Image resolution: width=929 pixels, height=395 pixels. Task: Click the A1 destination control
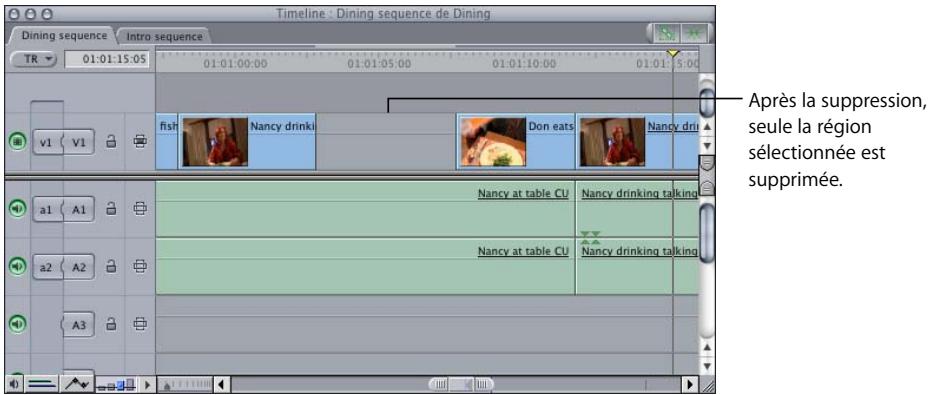click(x=79, y=210)
